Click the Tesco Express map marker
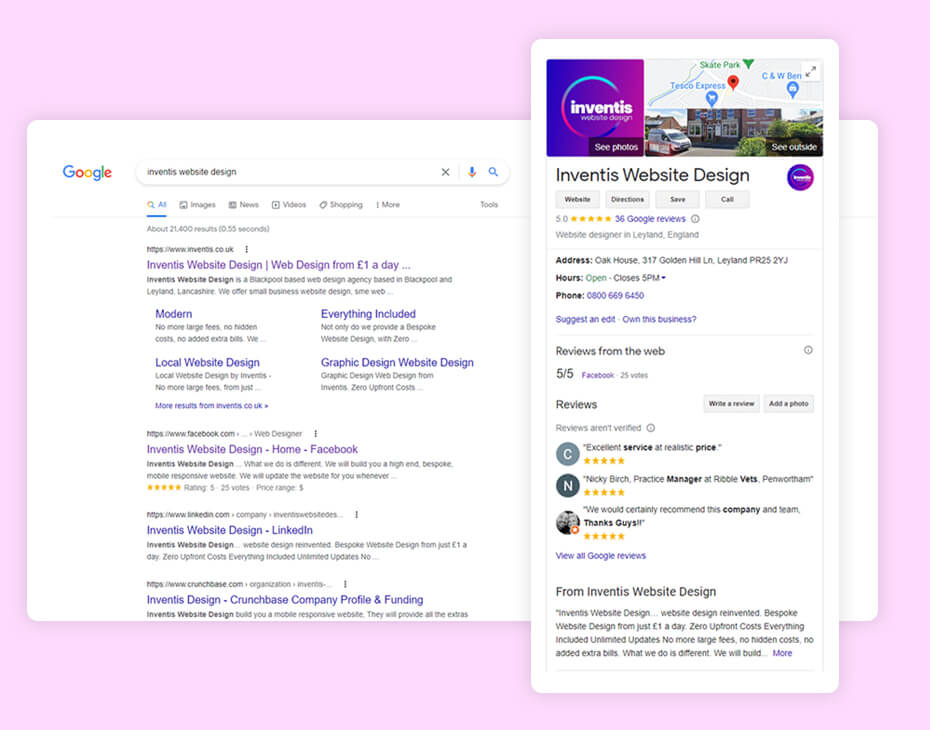The image size is (930, 730). 712,98
